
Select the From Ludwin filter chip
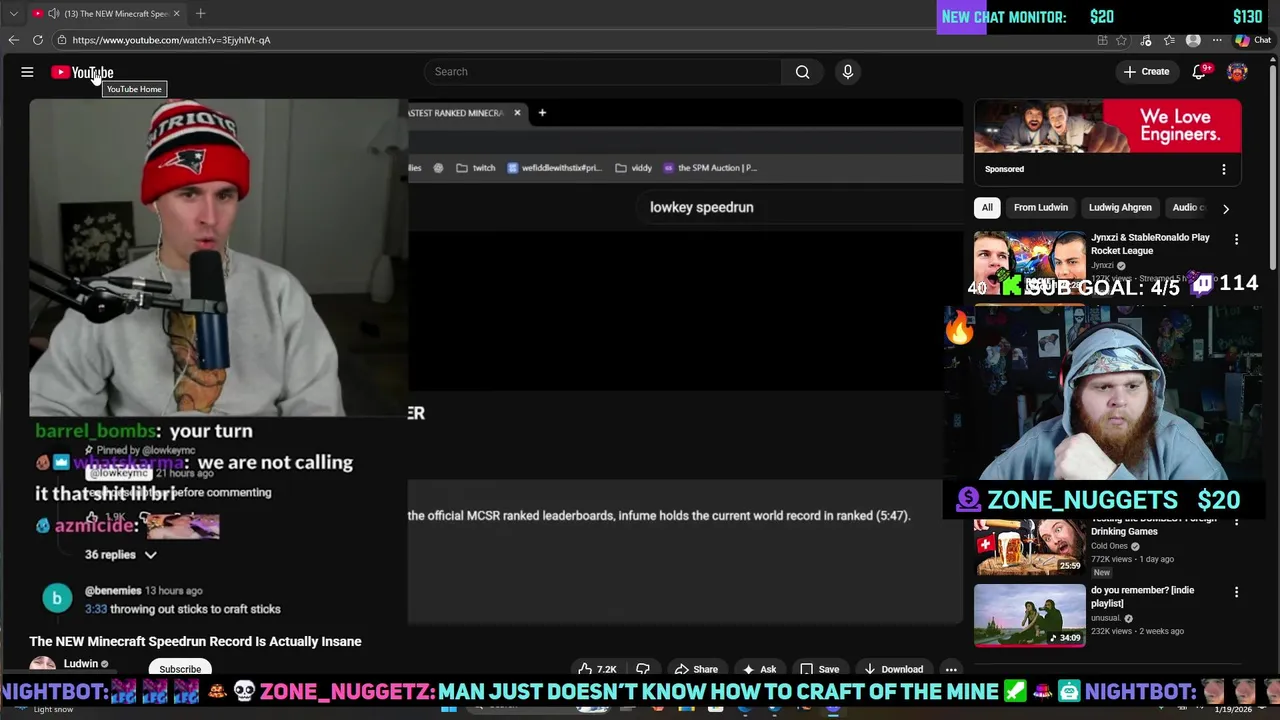click(x=1041, y=208)
